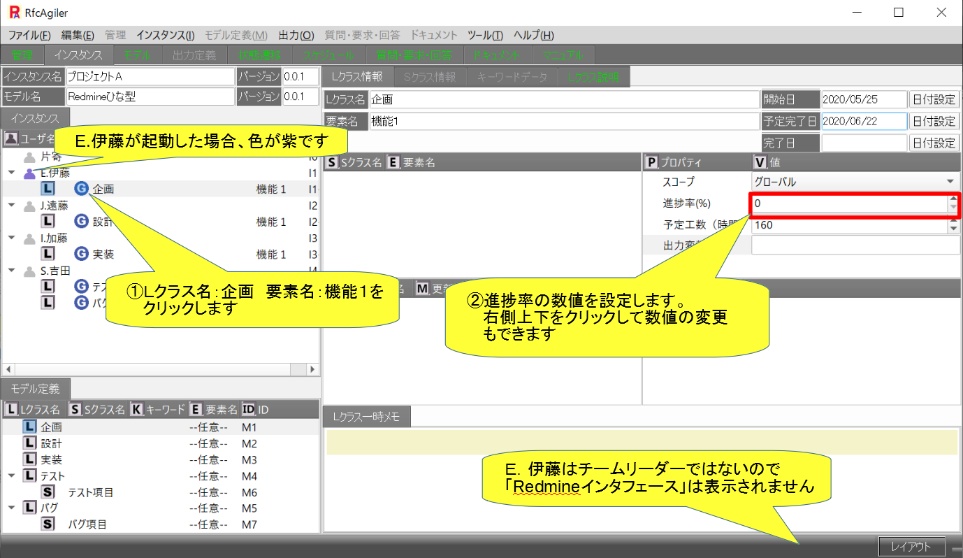Collapse the I.加藤 tree node
The height and width of the screenshot is (558, 963).
pos(12,238)
